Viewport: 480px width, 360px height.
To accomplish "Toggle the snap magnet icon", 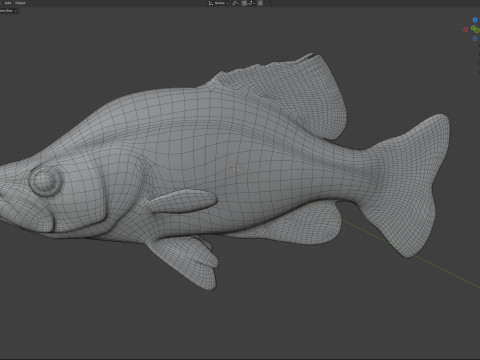I will pos(244,3).
